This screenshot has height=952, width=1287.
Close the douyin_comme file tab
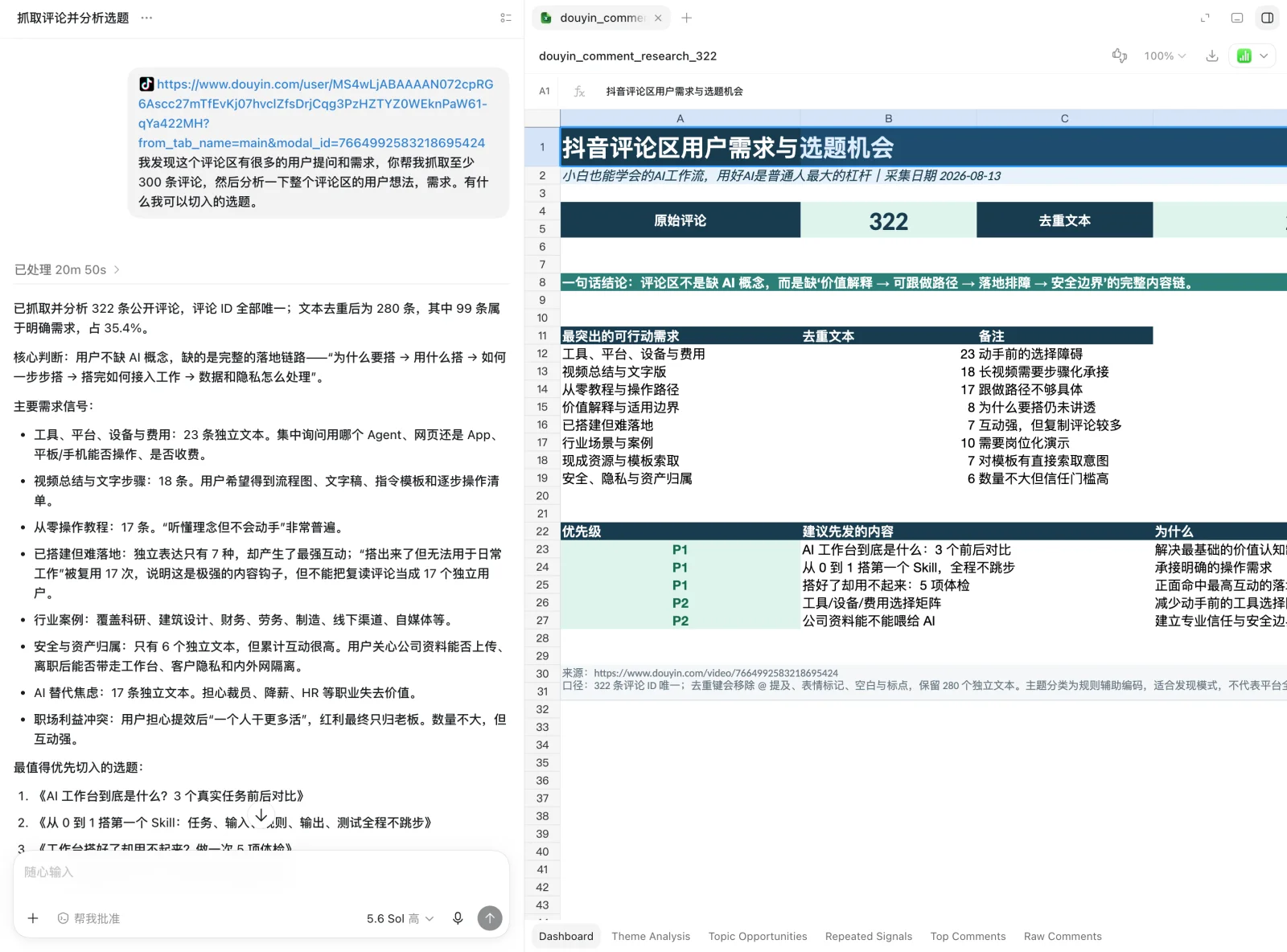[658, 18]
